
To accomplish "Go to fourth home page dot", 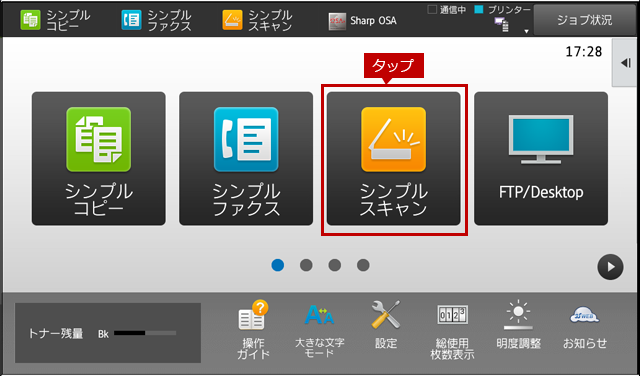I will [363, 265].
